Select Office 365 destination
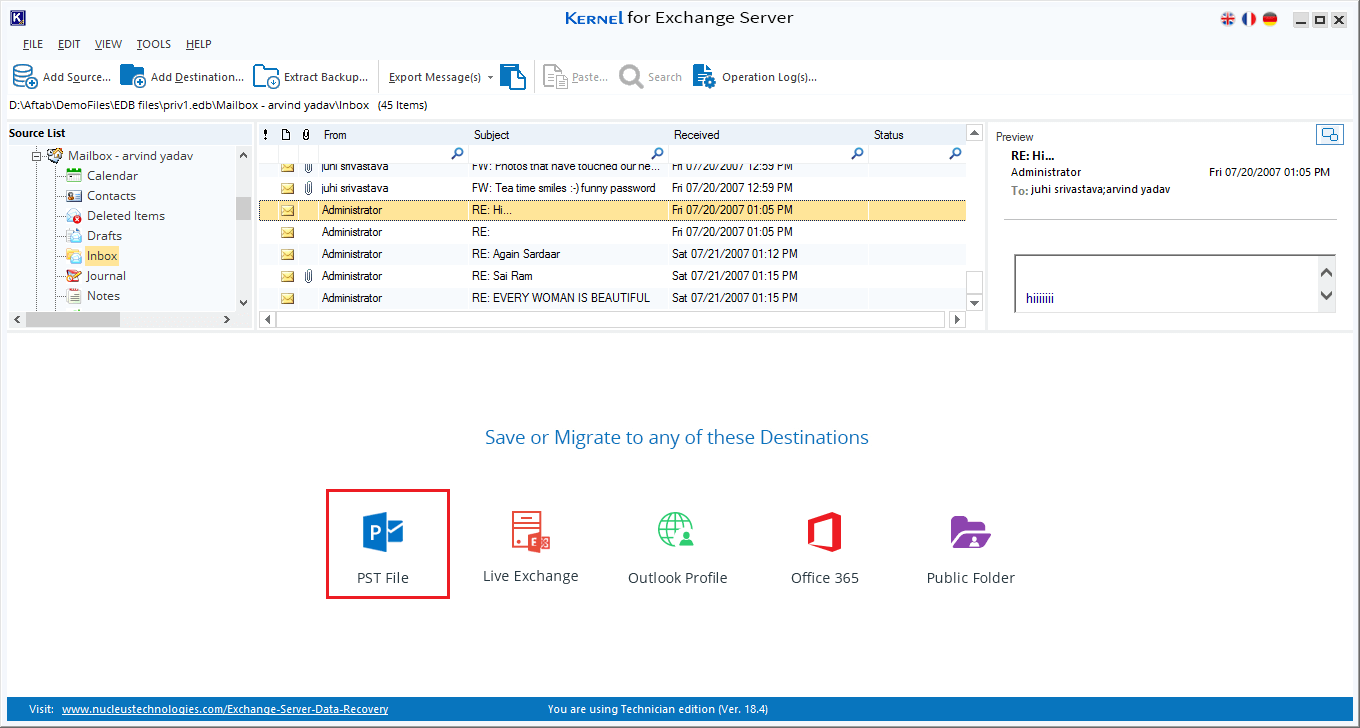Image resolution: width=1360 pixels, height=728 pixels. coord(825,547)
